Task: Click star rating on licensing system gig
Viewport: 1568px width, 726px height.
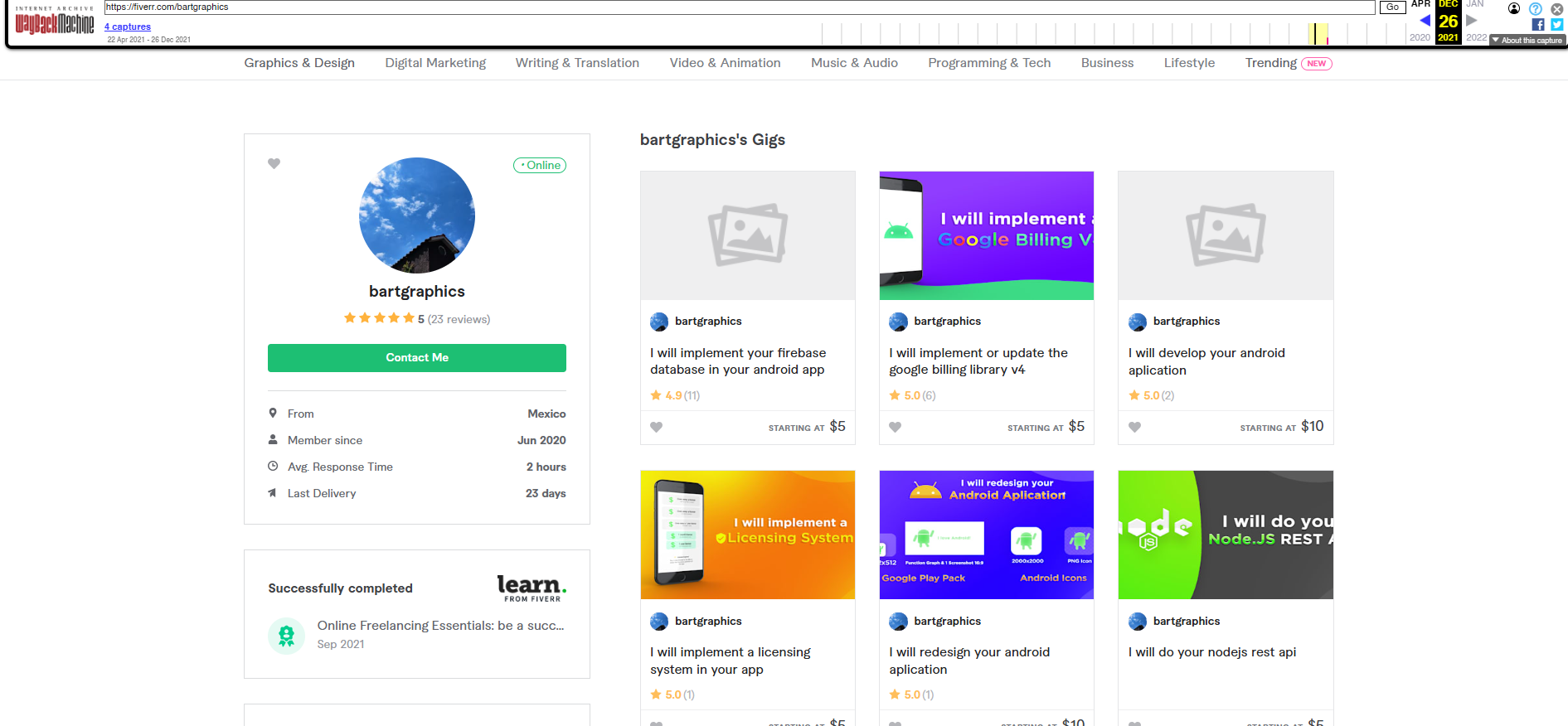Action: tap(672, 695)
